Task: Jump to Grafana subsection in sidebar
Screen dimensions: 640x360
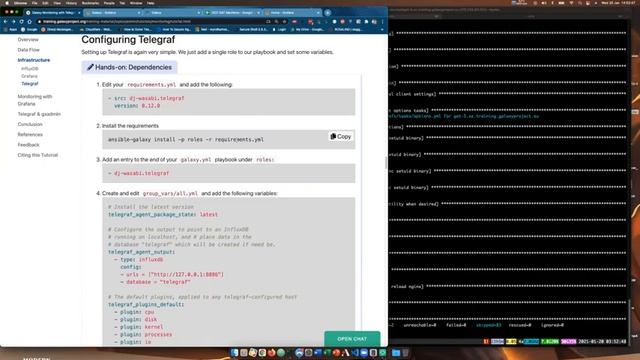Action: 29,76
